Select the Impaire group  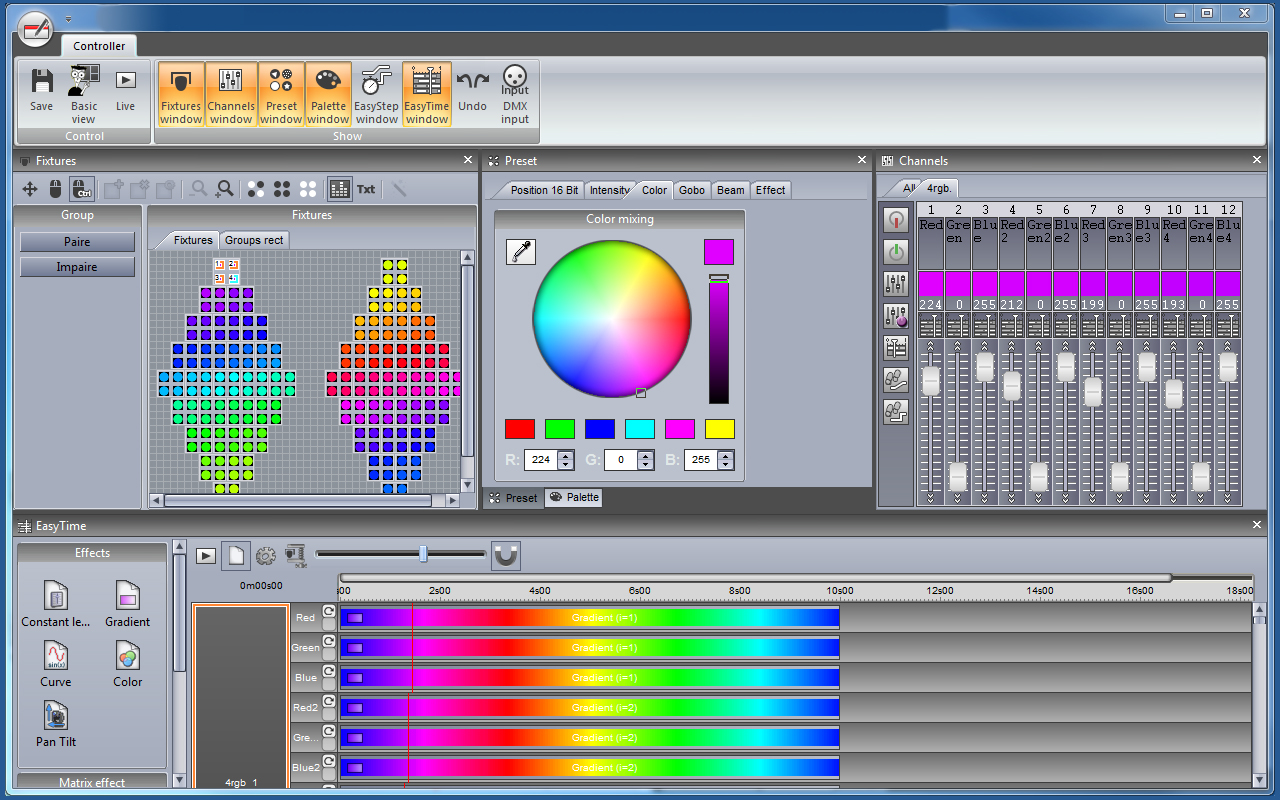(76, 266)
